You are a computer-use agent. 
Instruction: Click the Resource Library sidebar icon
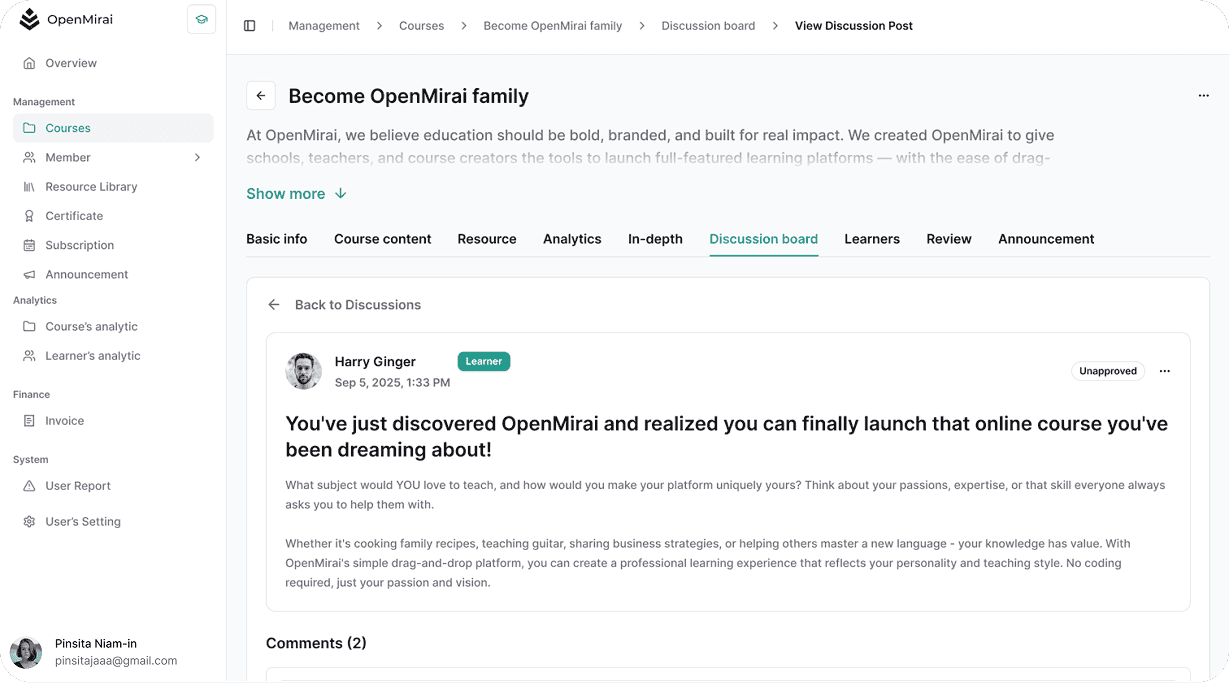point(29,187)
